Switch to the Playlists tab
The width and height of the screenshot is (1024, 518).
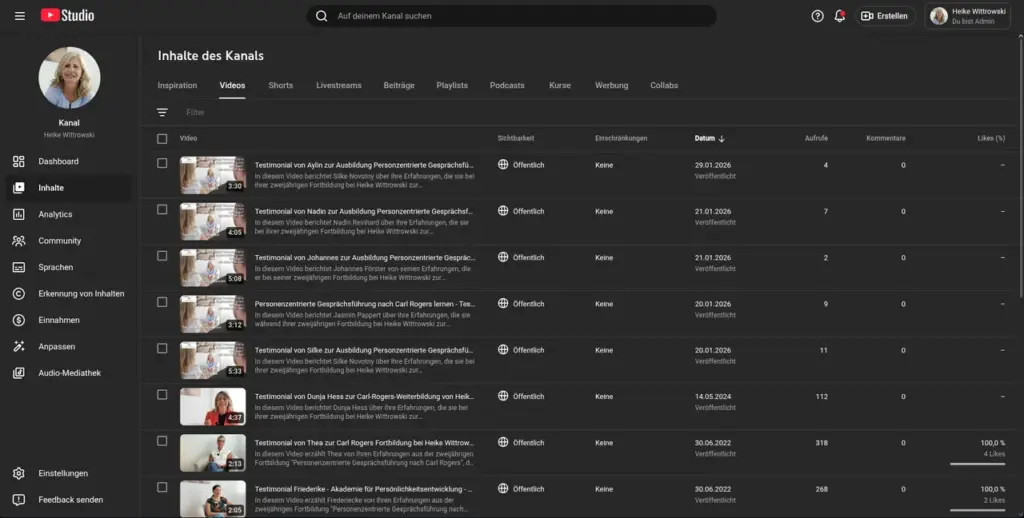coord(452,86)
